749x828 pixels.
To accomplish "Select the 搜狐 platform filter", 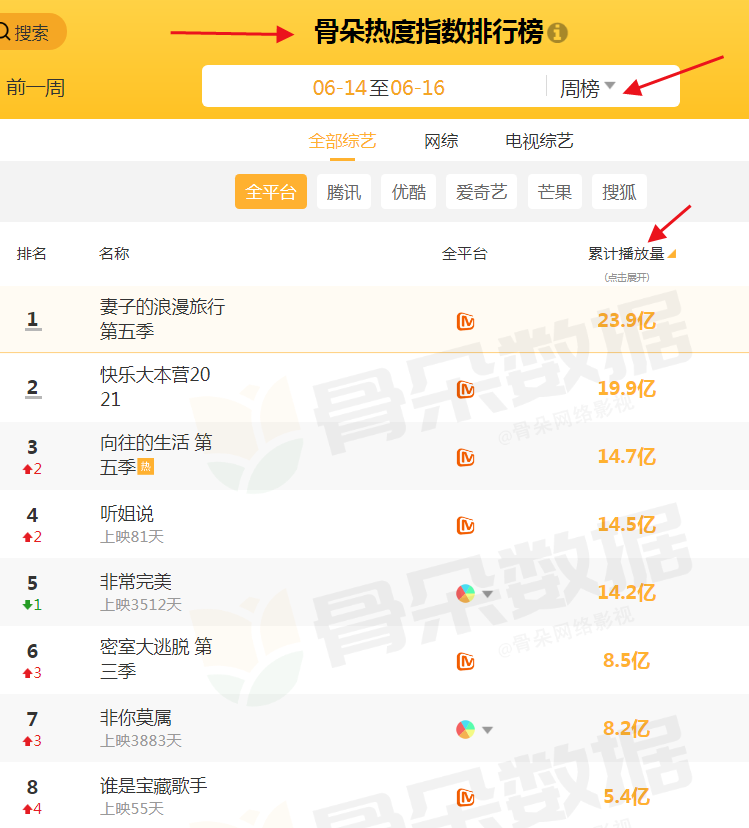I will pyautogui.click(x=619, y=191).
